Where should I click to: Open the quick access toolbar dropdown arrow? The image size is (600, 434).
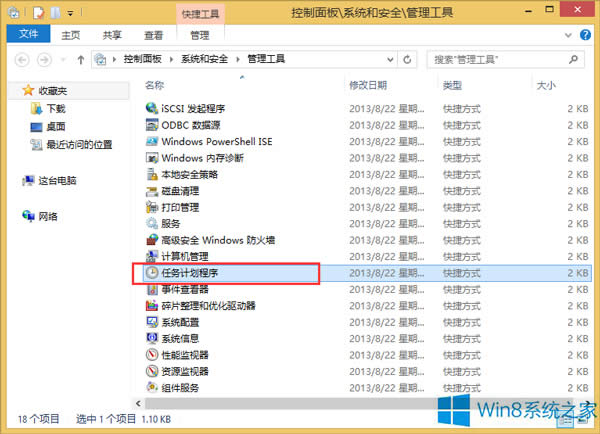tap(70, 13)
